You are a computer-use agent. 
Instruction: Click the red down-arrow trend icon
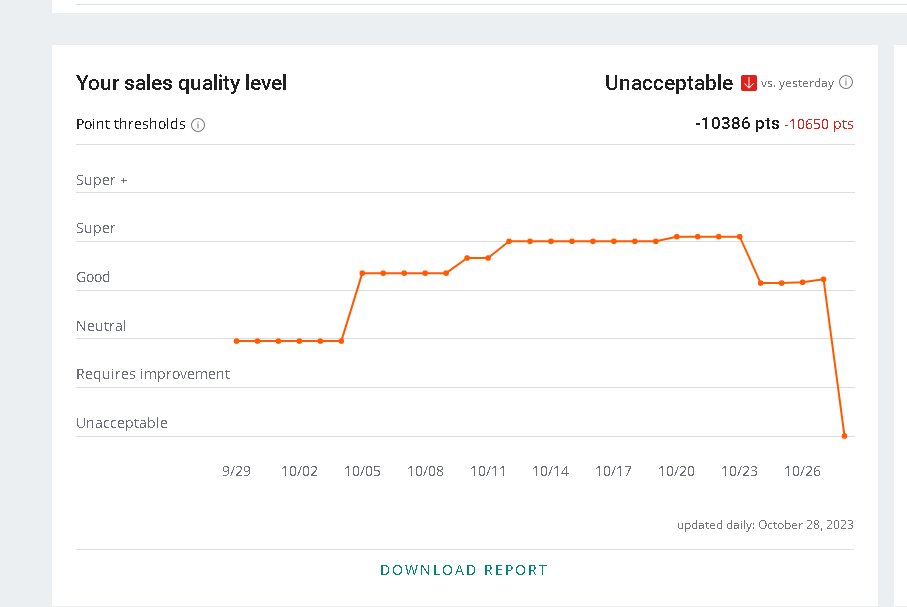point(749,83)
